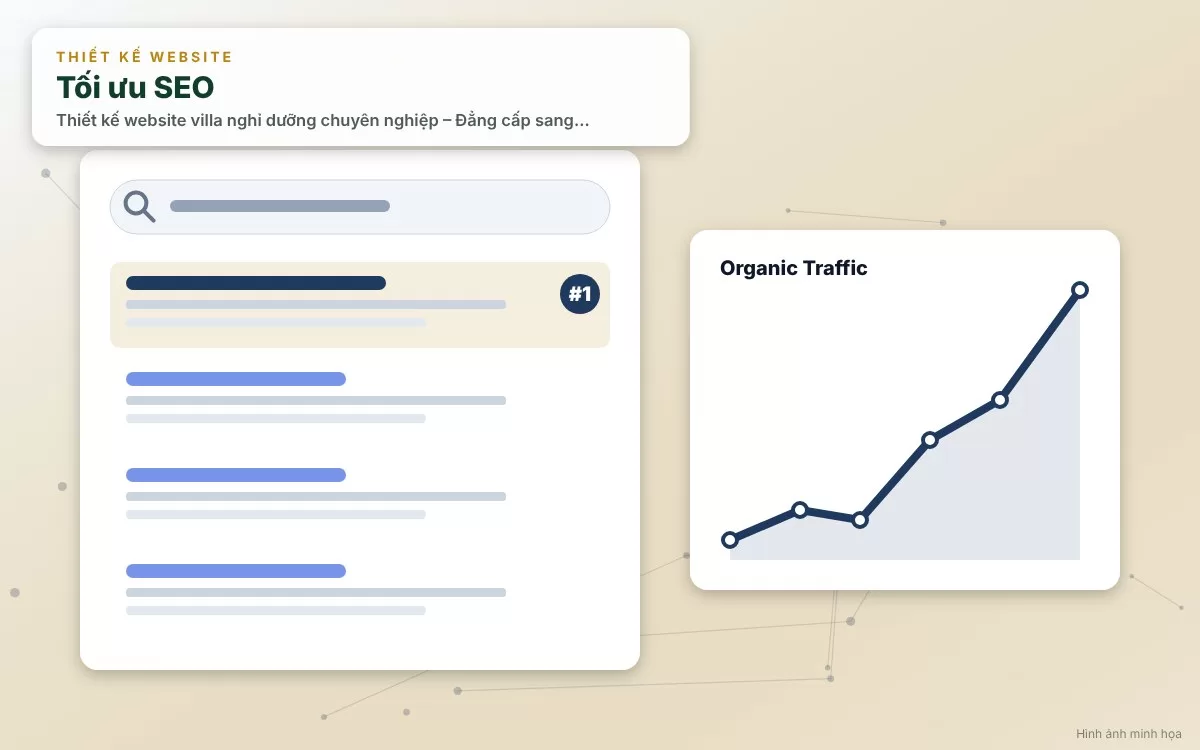
Task: Click the Organic Traffic chart title
Action: tap(794, 268)
